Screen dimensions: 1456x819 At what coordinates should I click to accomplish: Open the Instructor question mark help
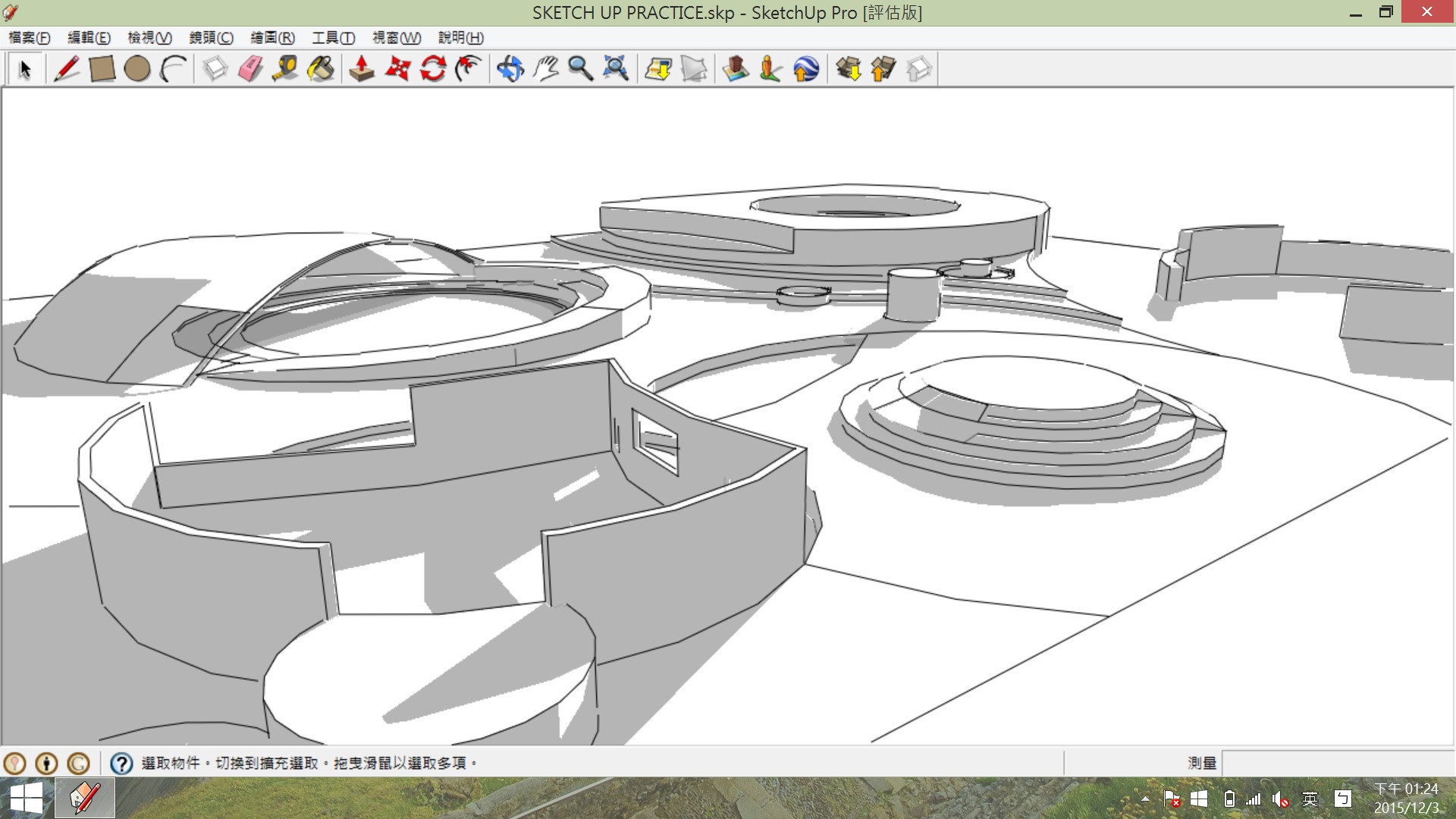[121, 763]
